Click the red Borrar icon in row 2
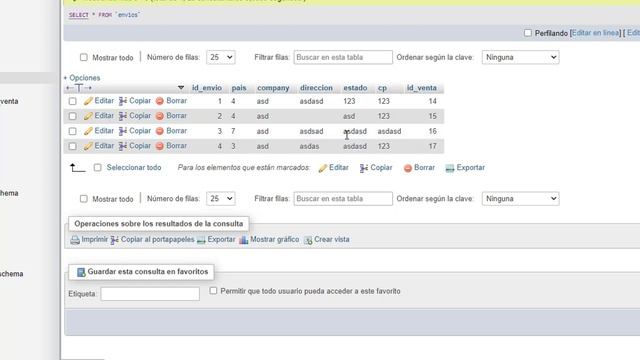Screen dimensions: 640x360 160,116
